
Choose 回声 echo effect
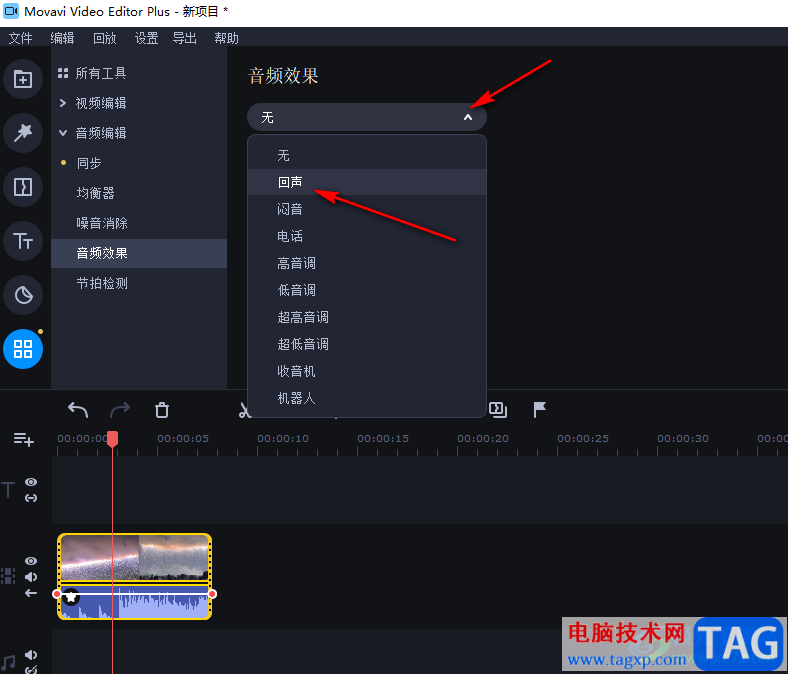click(367, 182)
